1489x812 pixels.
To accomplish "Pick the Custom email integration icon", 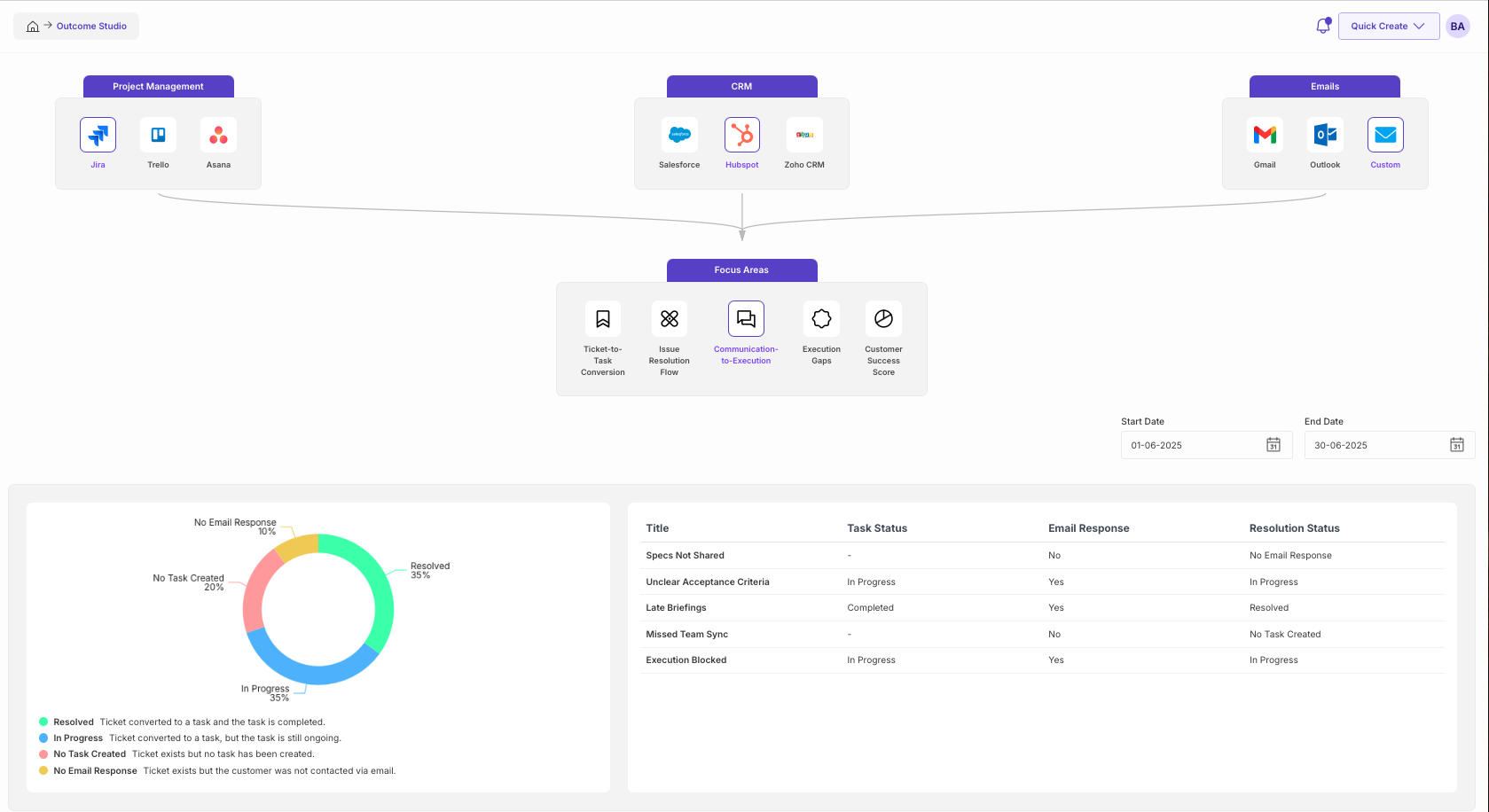I will point(1385,135).
